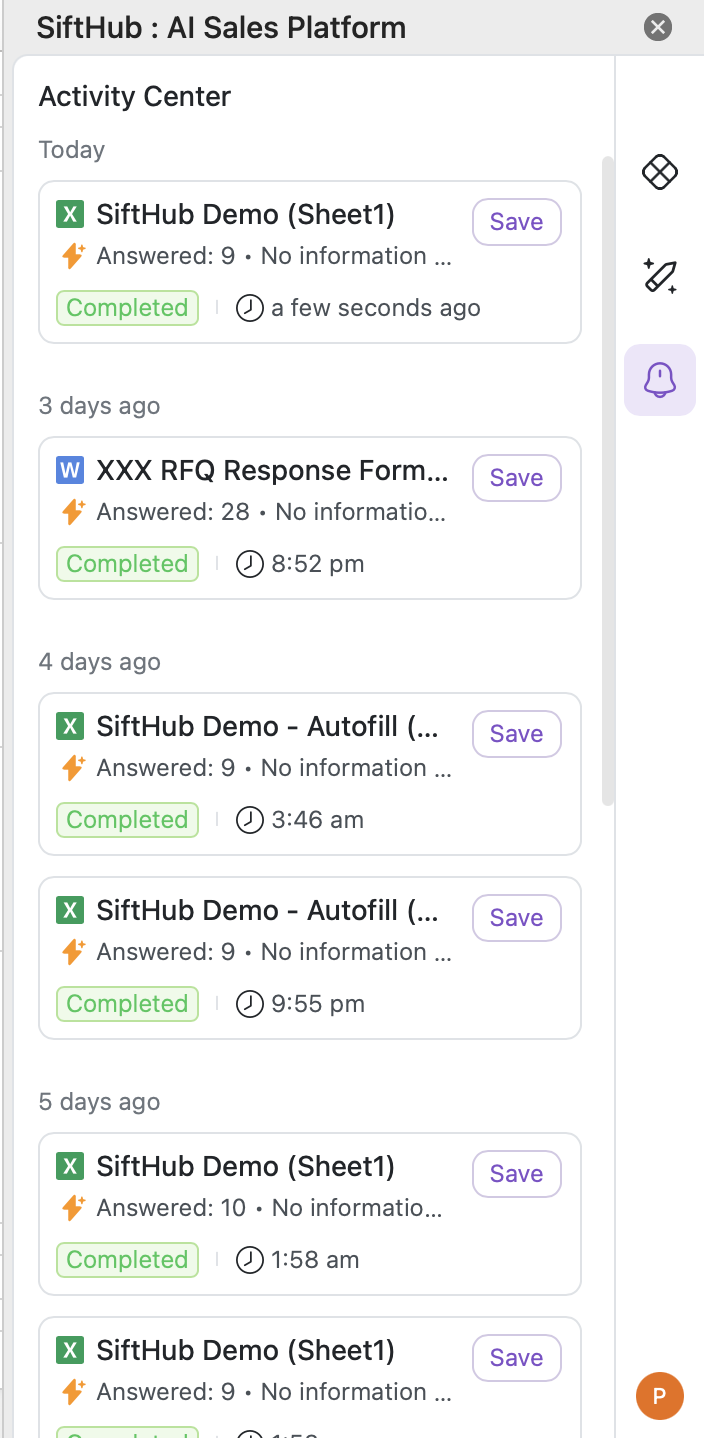Save the XXX RFQ Response Form activity
This screenshot has width=704, height=1438.
(x=516, y=478)
